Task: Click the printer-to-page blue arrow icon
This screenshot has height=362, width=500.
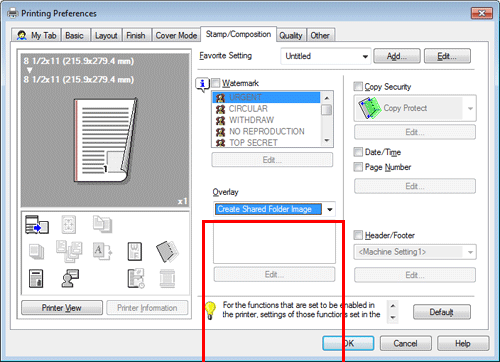Action: click(37, 224)
